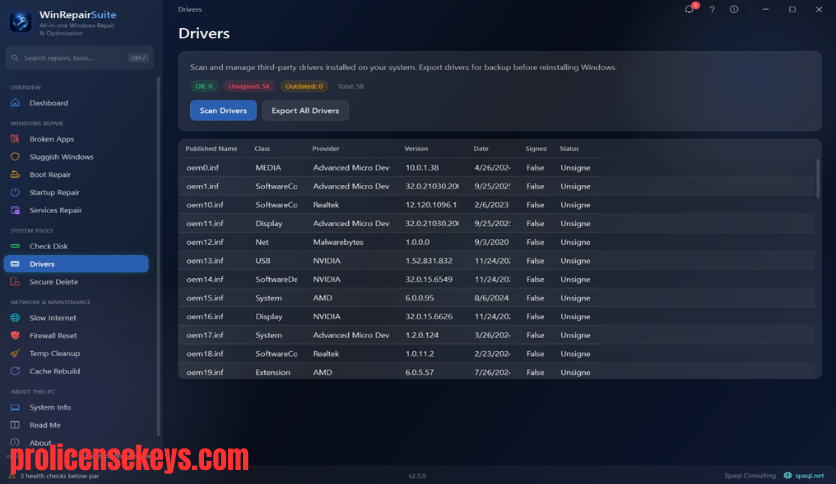Click the driver table vertical scrollbar

(x=818, y=179)
